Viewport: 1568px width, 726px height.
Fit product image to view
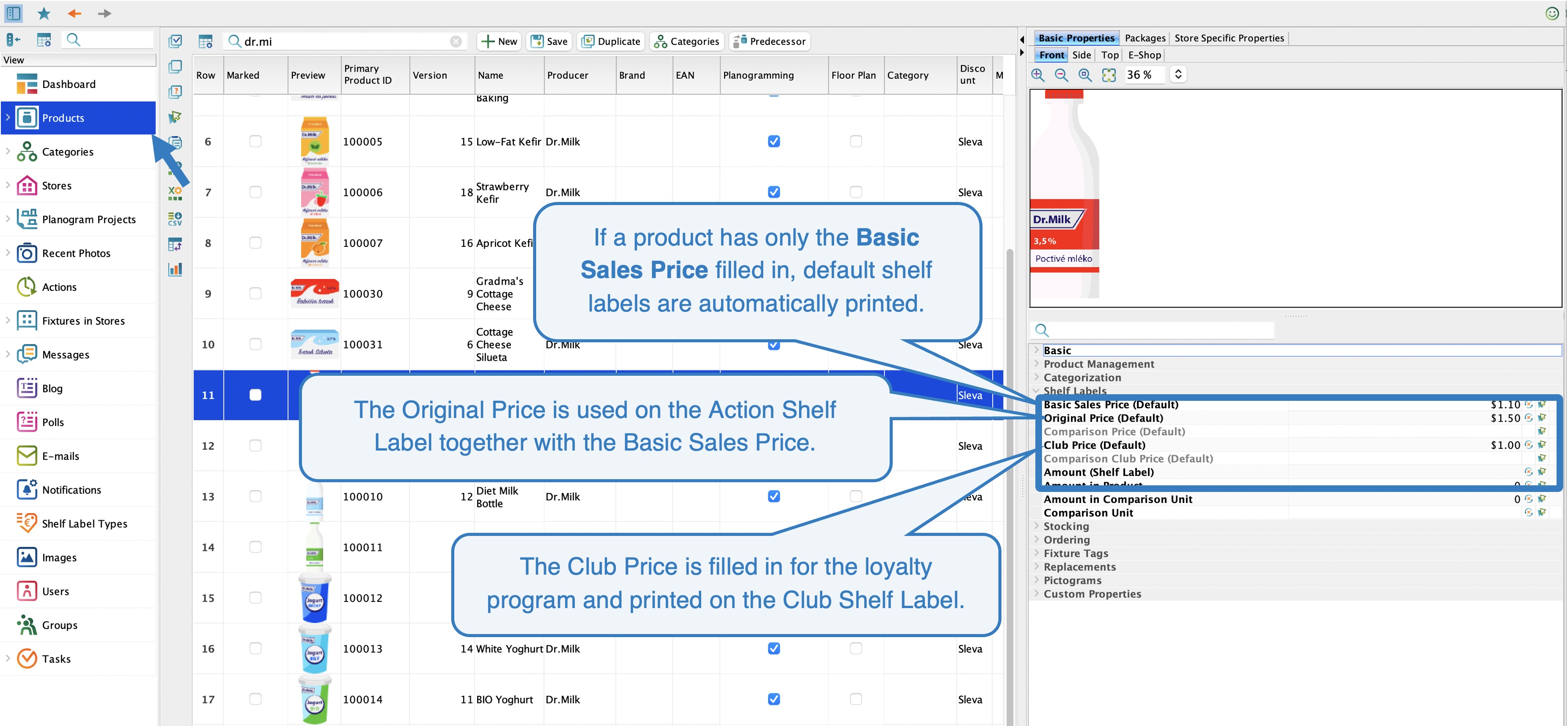(x=1109, y=75)
